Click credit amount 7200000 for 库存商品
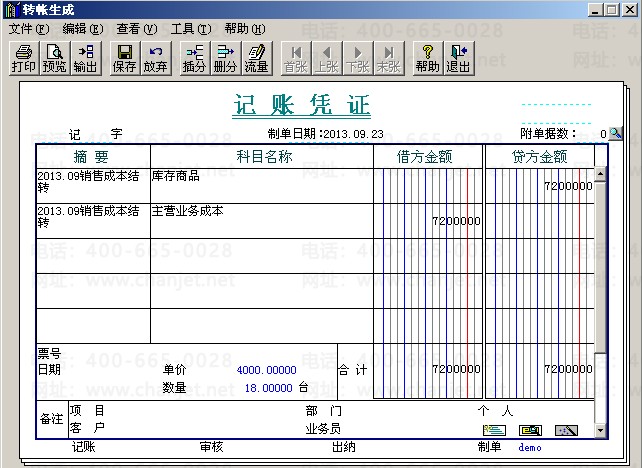This screenshot has height=468, width=642. point(540,186)
